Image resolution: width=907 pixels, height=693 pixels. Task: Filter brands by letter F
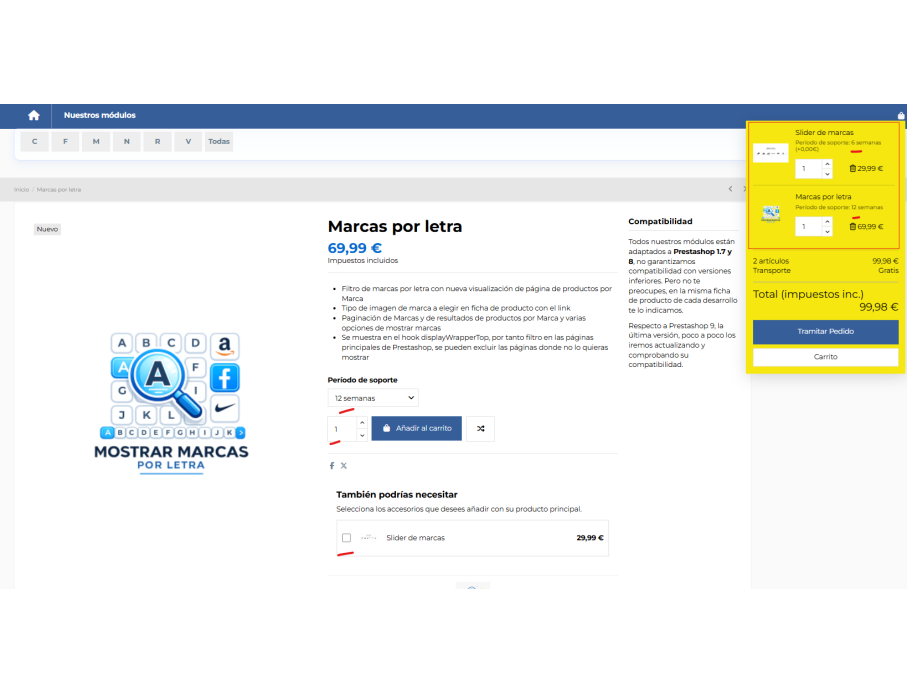point(65,141)
